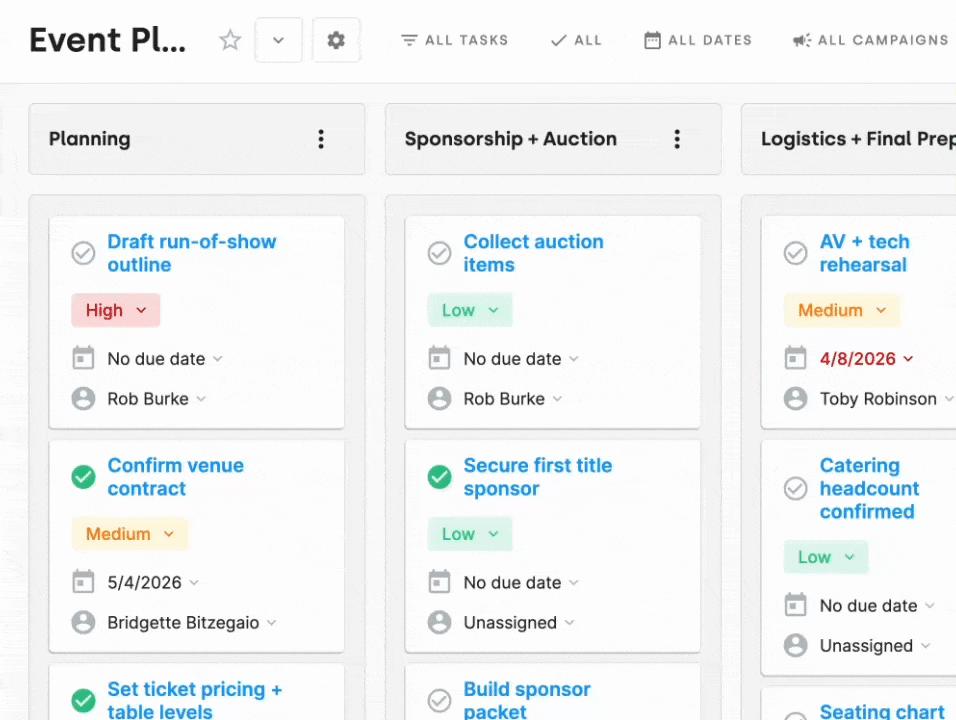Open Seating chart task

pyautogui.click(x=882, y=711)
